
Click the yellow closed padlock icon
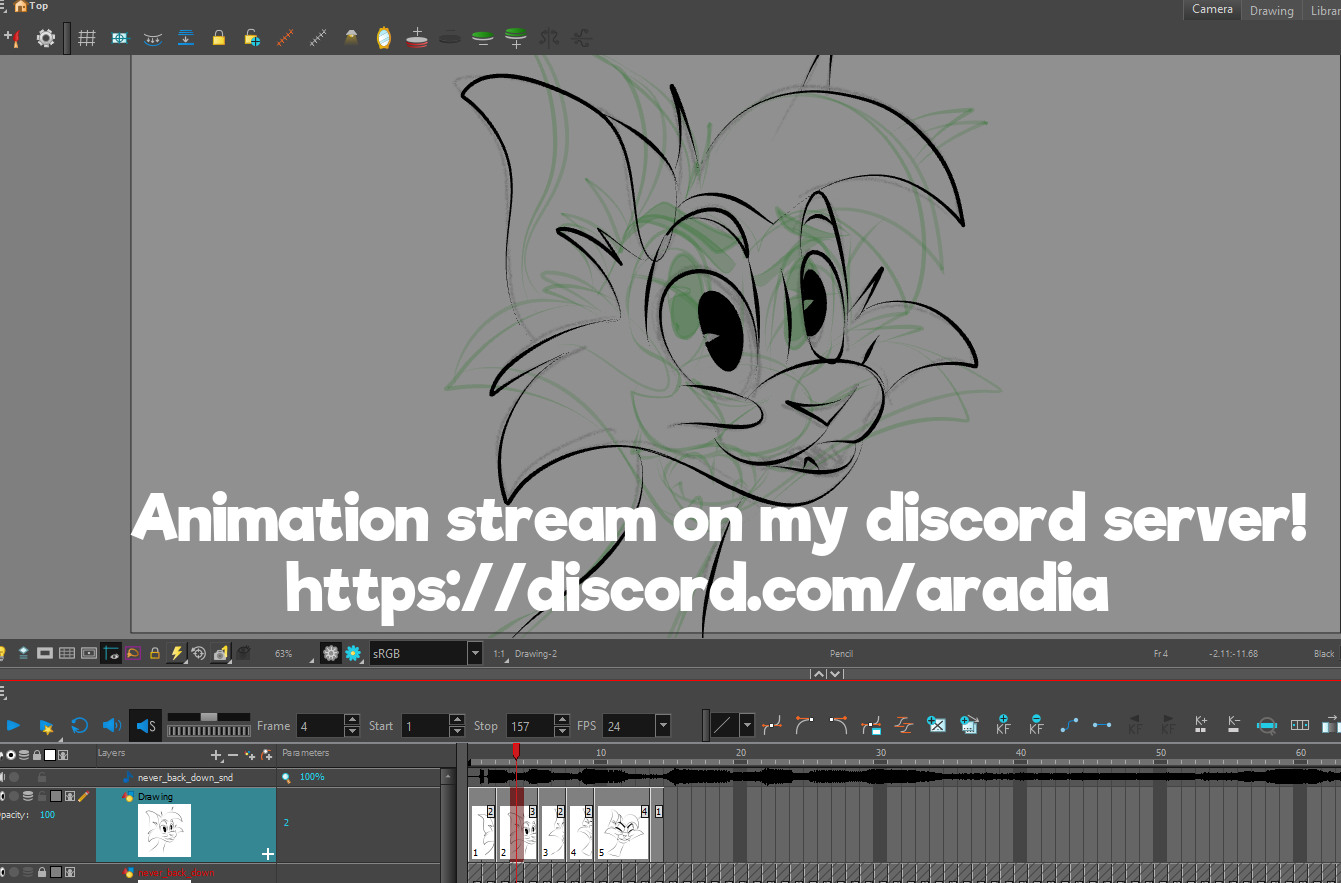[x=218, y=38]
